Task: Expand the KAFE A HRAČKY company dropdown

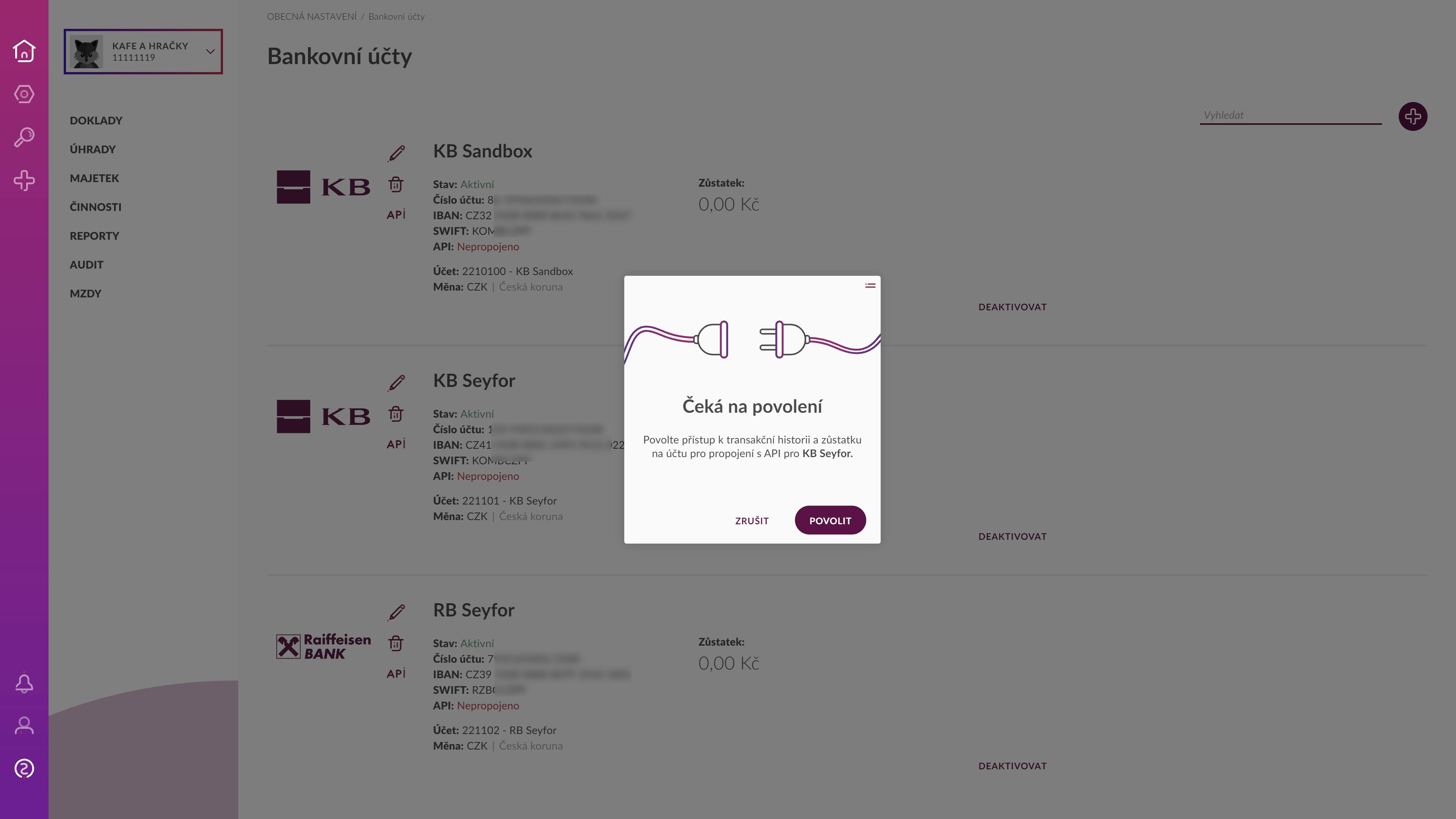Action: click(x=143, y=52)
